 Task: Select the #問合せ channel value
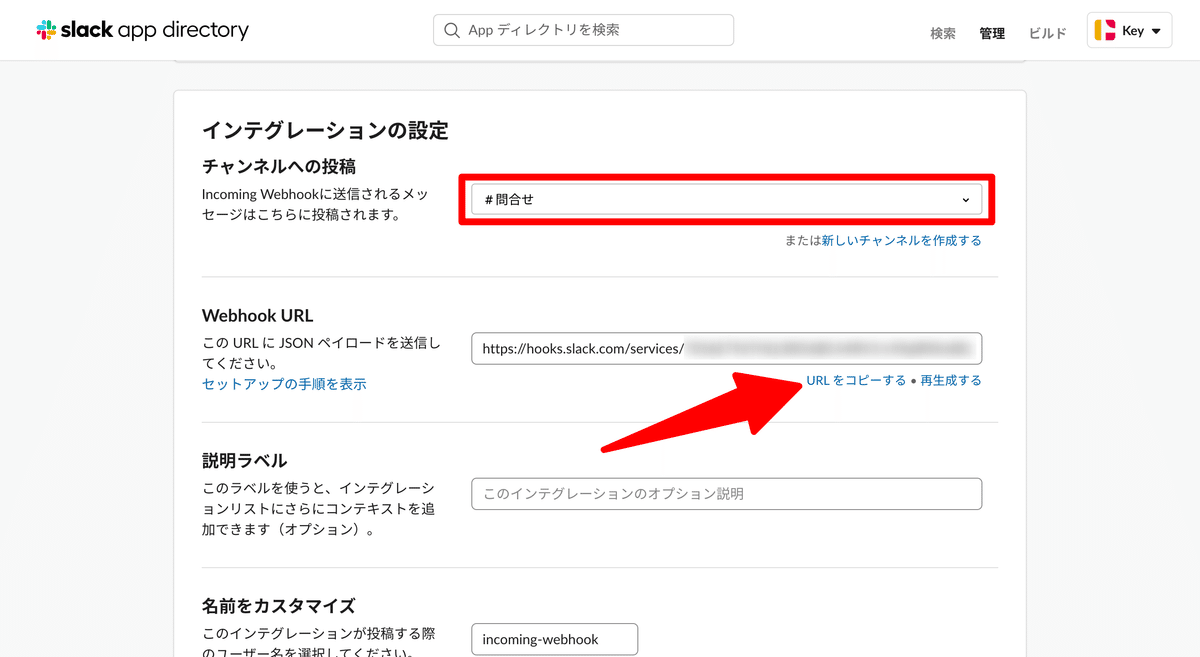(510, 199)
